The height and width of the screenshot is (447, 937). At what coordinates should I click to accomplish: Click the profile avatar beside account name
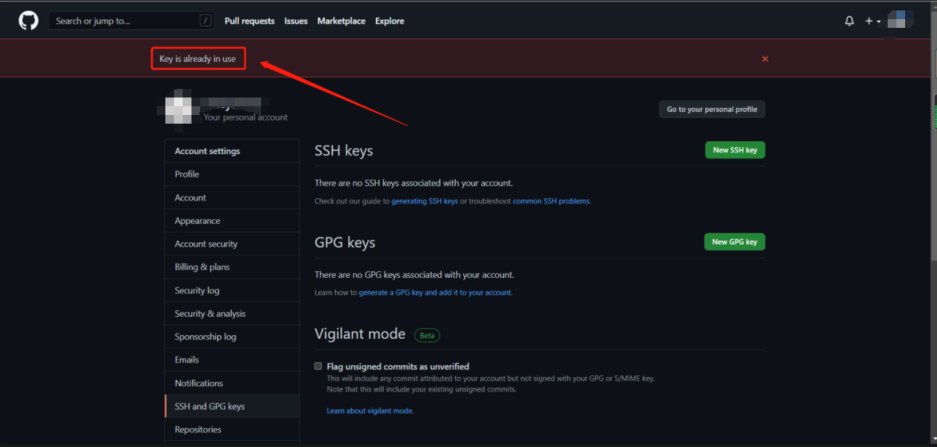coord(178,111)
